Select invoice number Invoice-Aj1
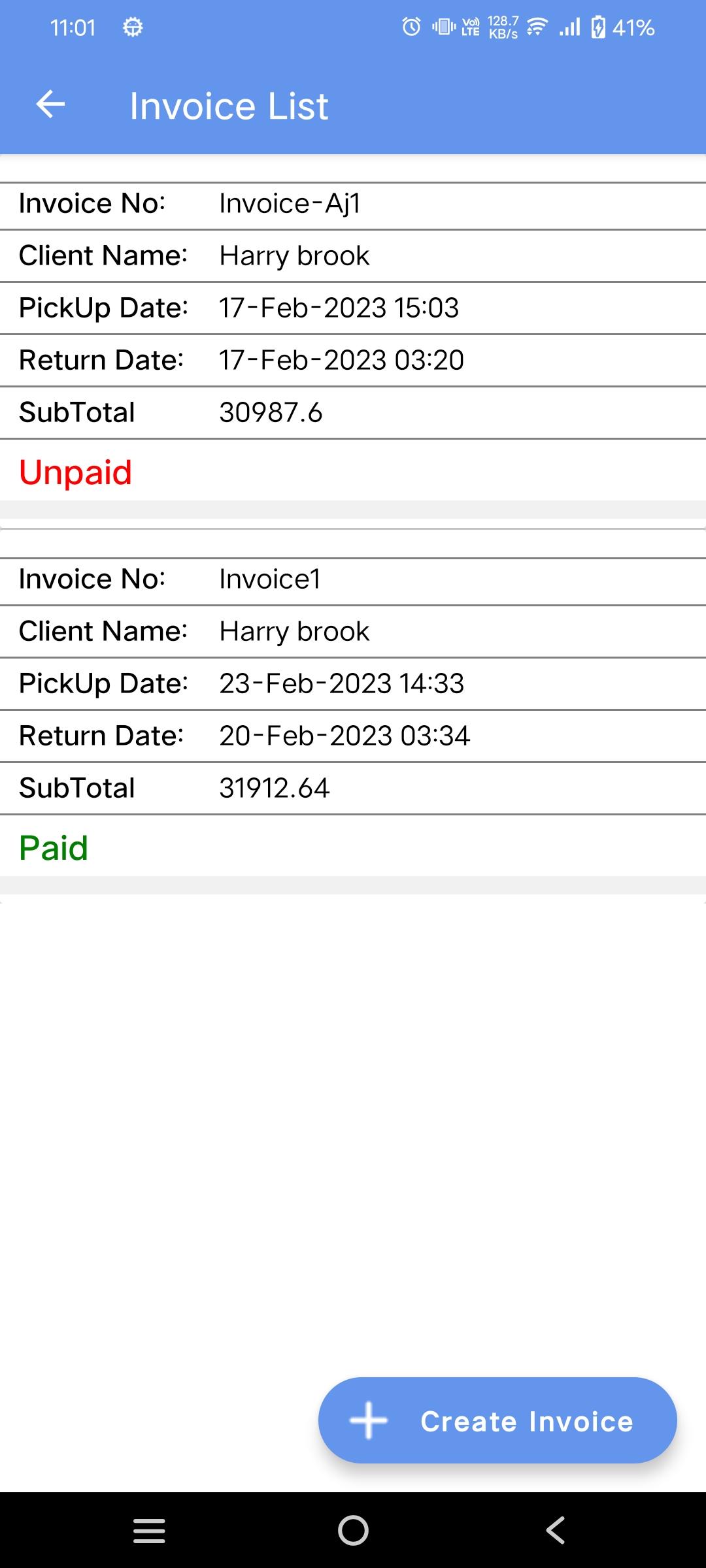 (290, 204)
